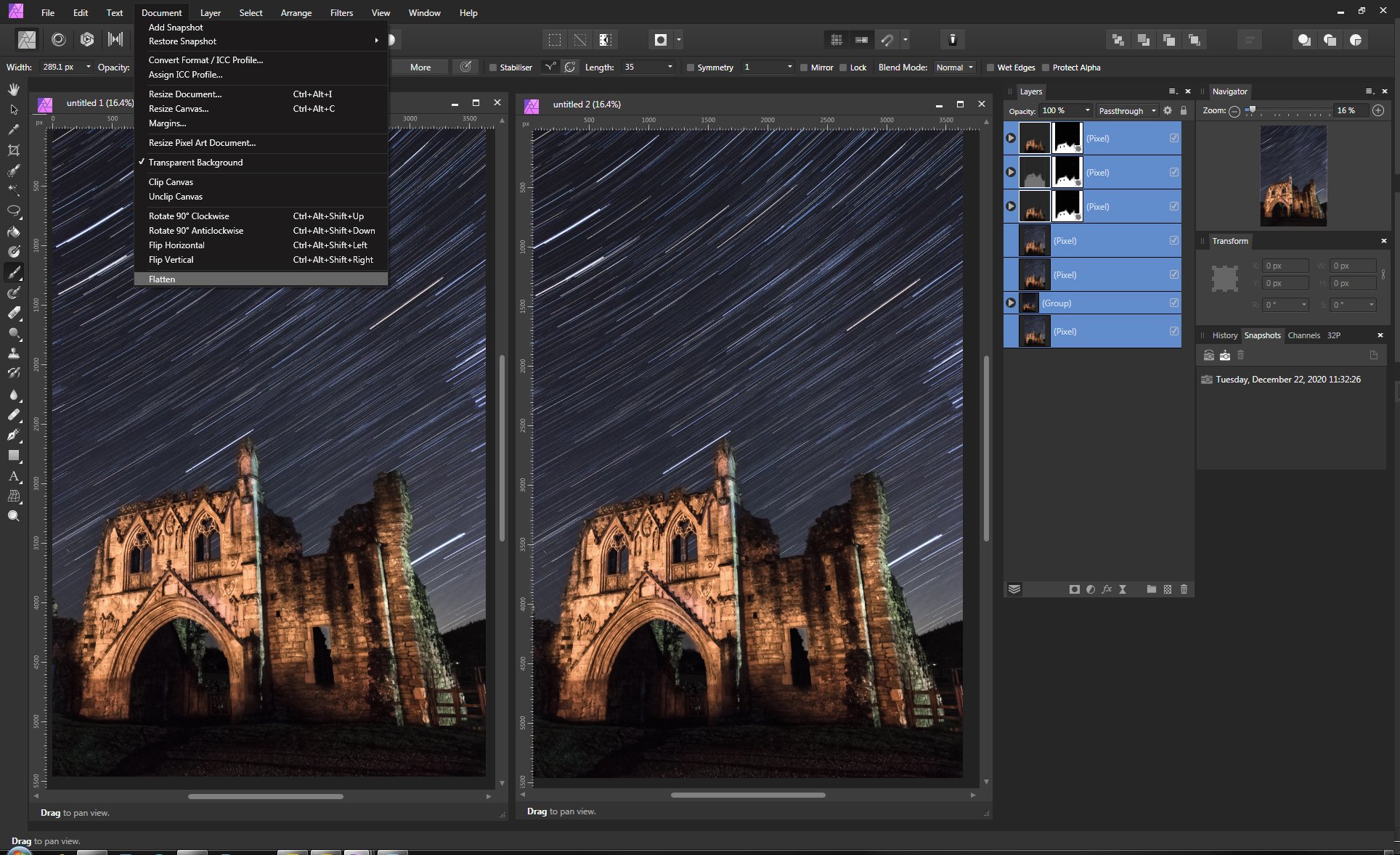The width and height of the screenshot is (1400, 855).
Task: Expand the Passthrough blend dropdown
Action: pos(1126,110)
